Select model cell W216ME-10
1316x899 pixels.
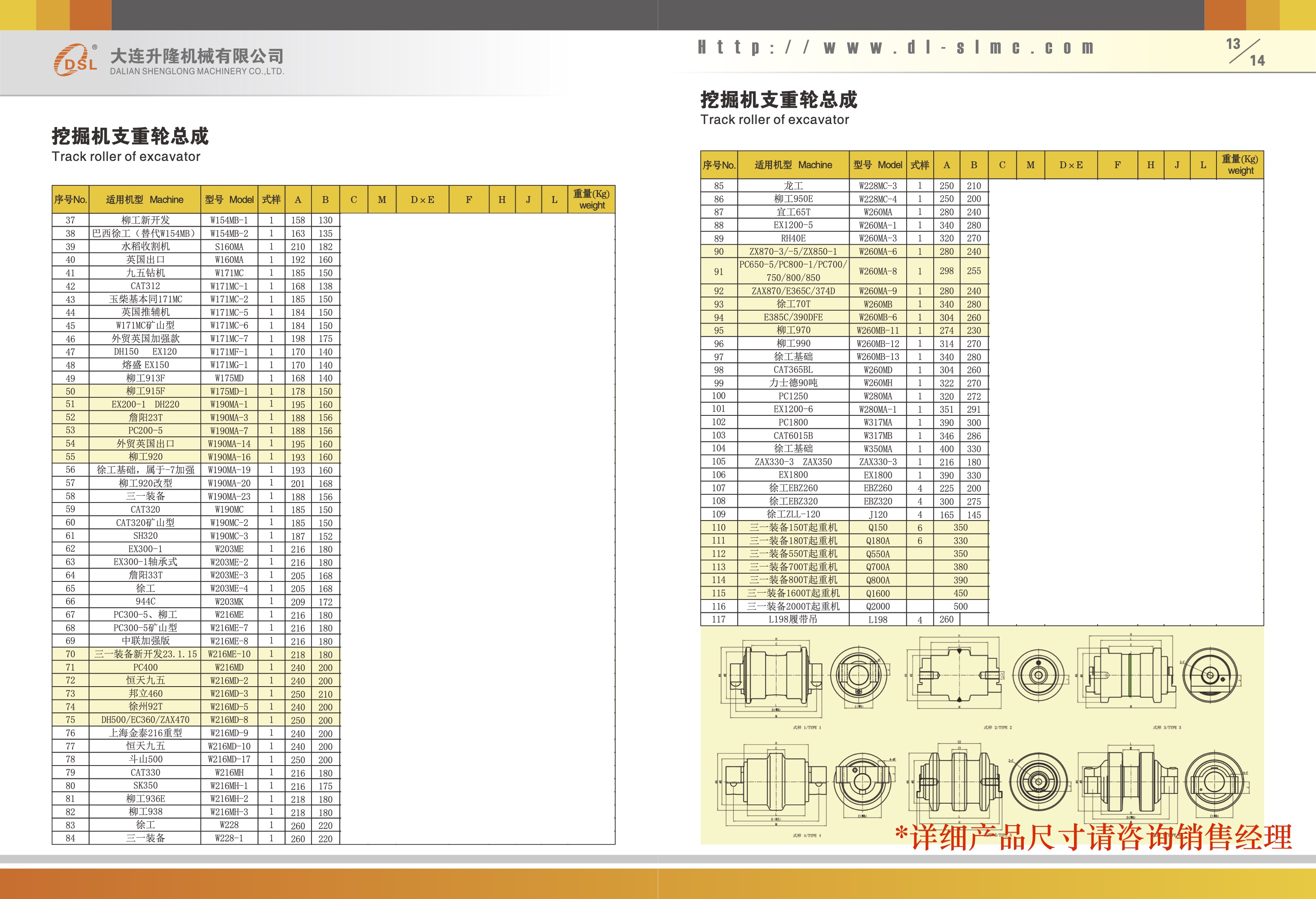pos(229,654)
